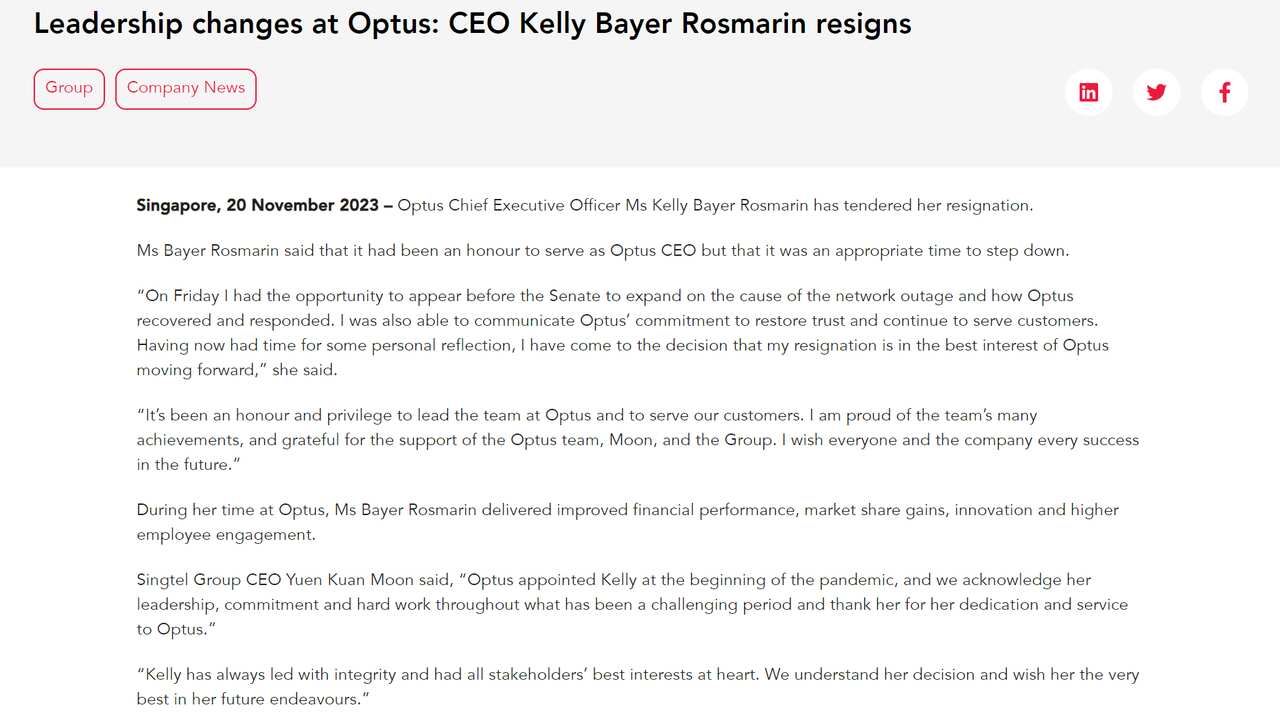Select the Company News category label
Screen dimensions: 1280x725
point(185,88)
